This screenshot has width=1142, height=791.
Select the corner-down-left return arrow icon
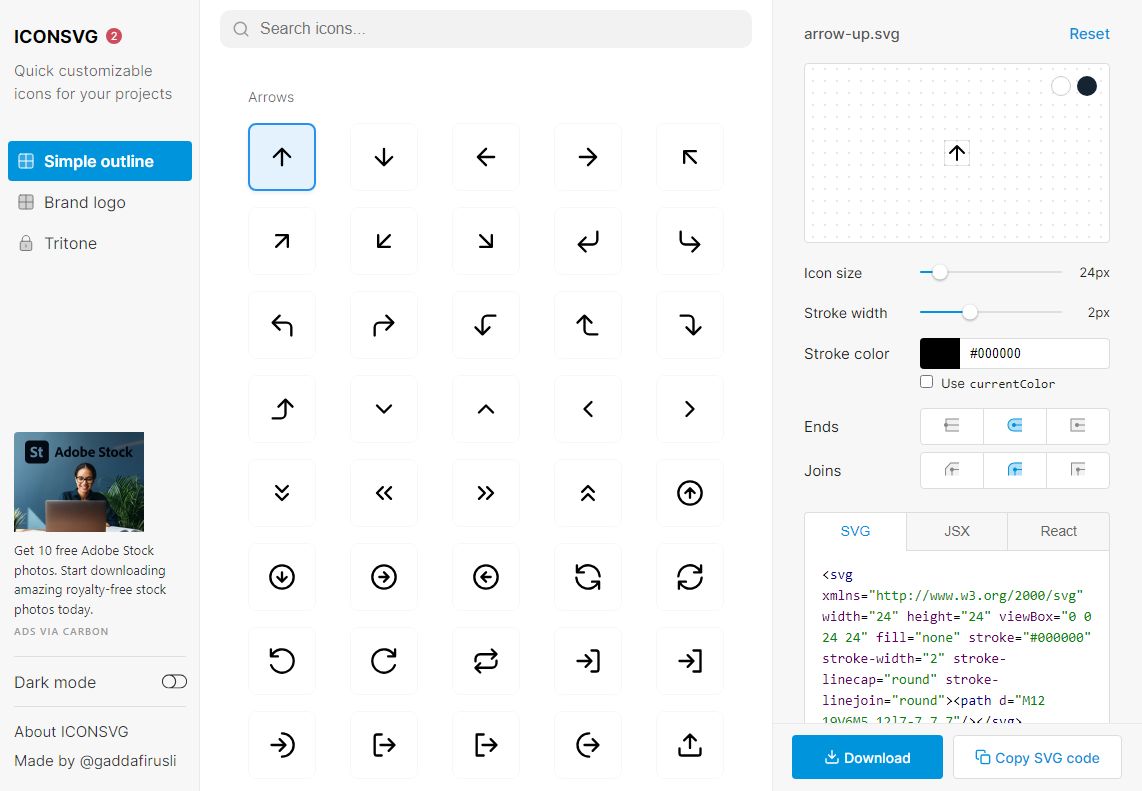point(588,241)
